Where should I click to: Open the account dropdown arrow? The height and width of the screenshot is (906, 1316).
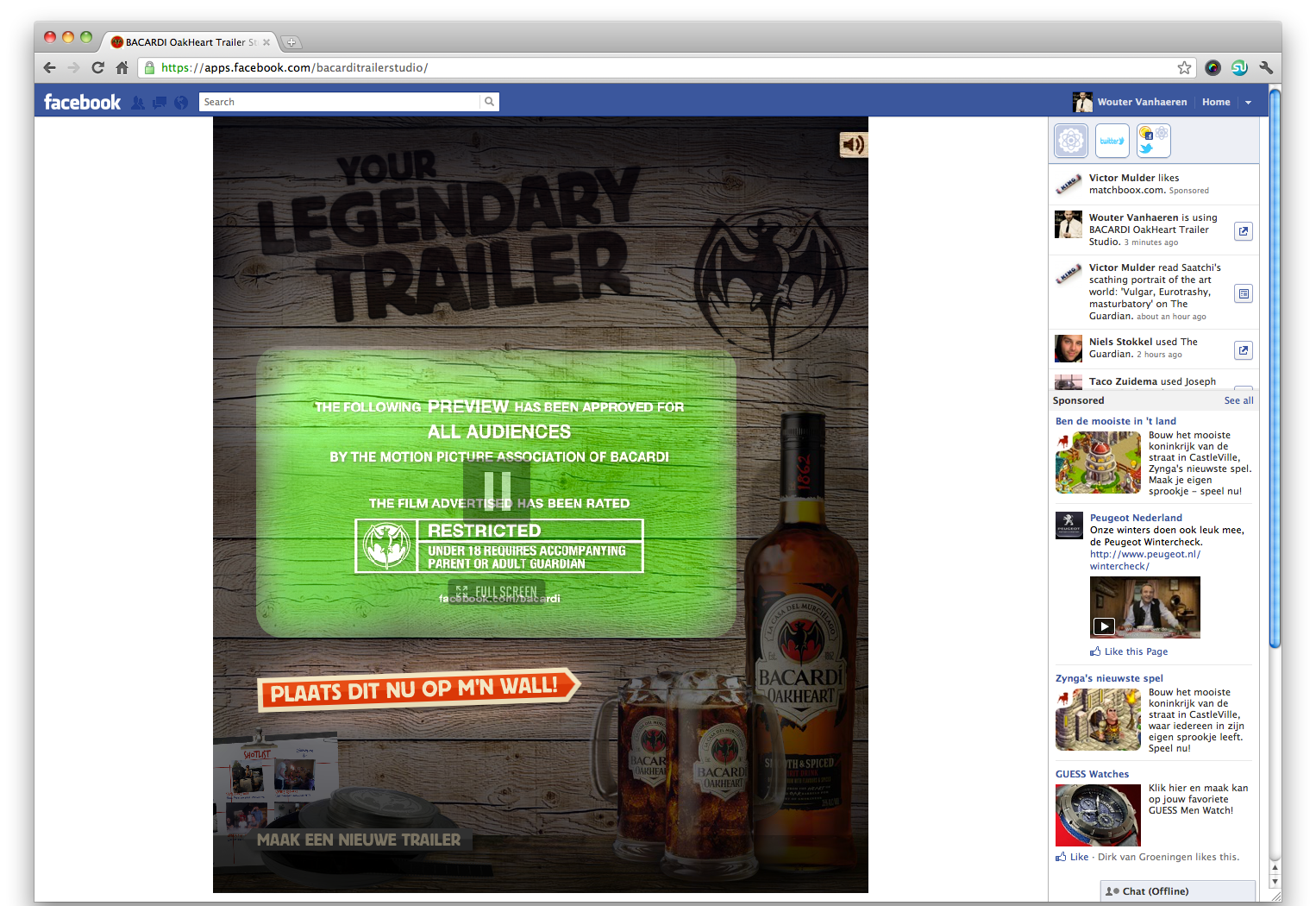(x=1248, y=103)
